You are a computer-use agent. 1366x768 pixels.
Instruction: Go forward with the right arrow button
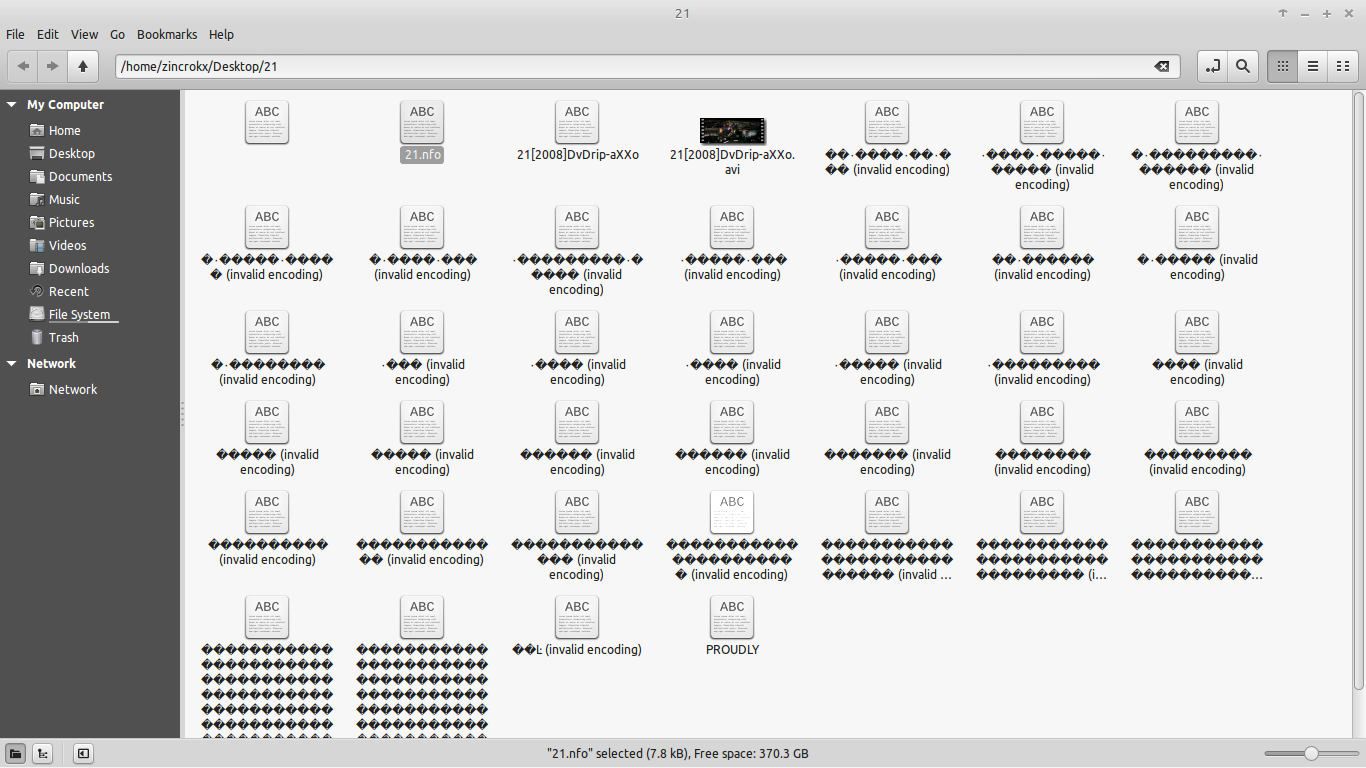(x=52, y=66)
